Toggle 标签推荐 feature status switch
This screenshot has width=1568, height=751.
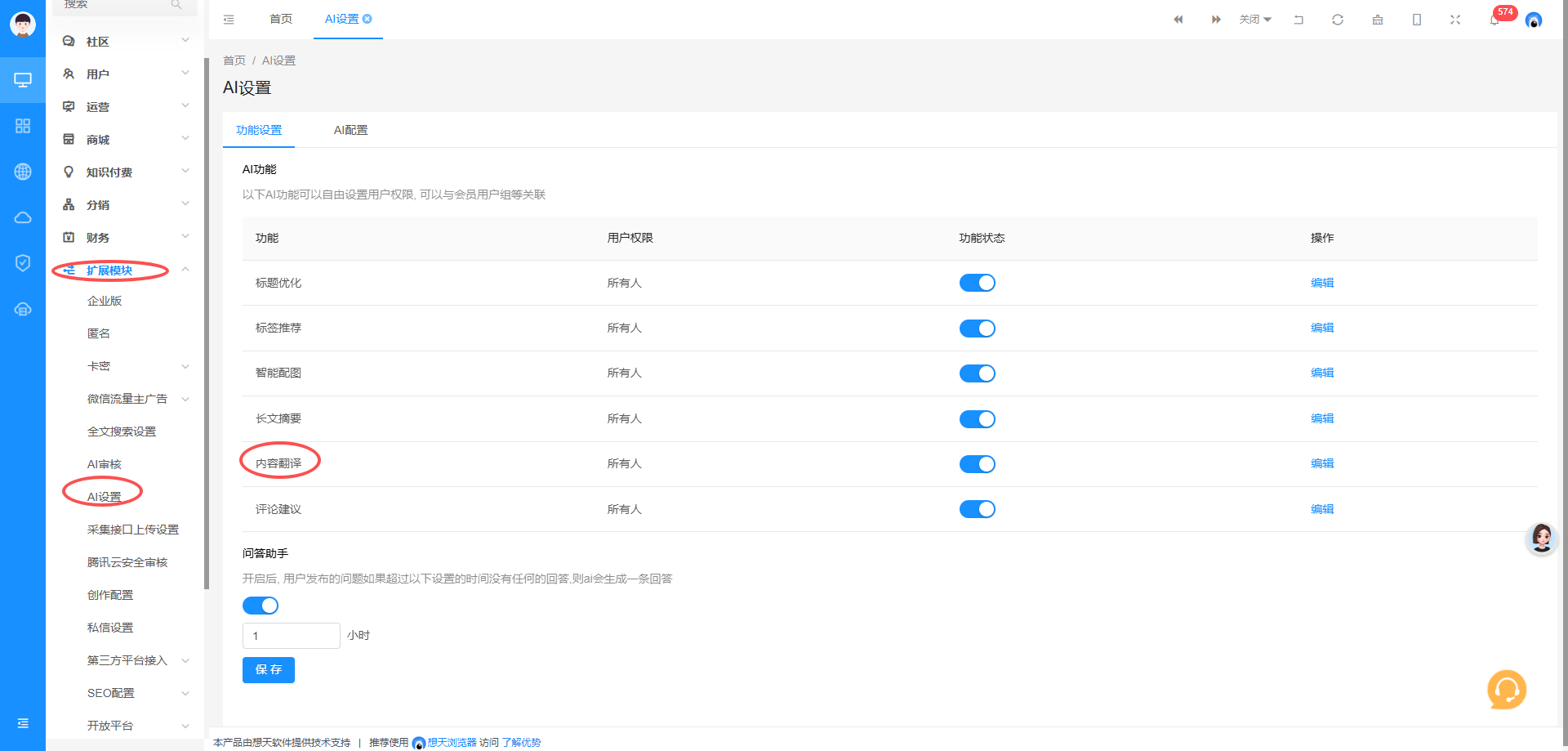click(978, 329)
